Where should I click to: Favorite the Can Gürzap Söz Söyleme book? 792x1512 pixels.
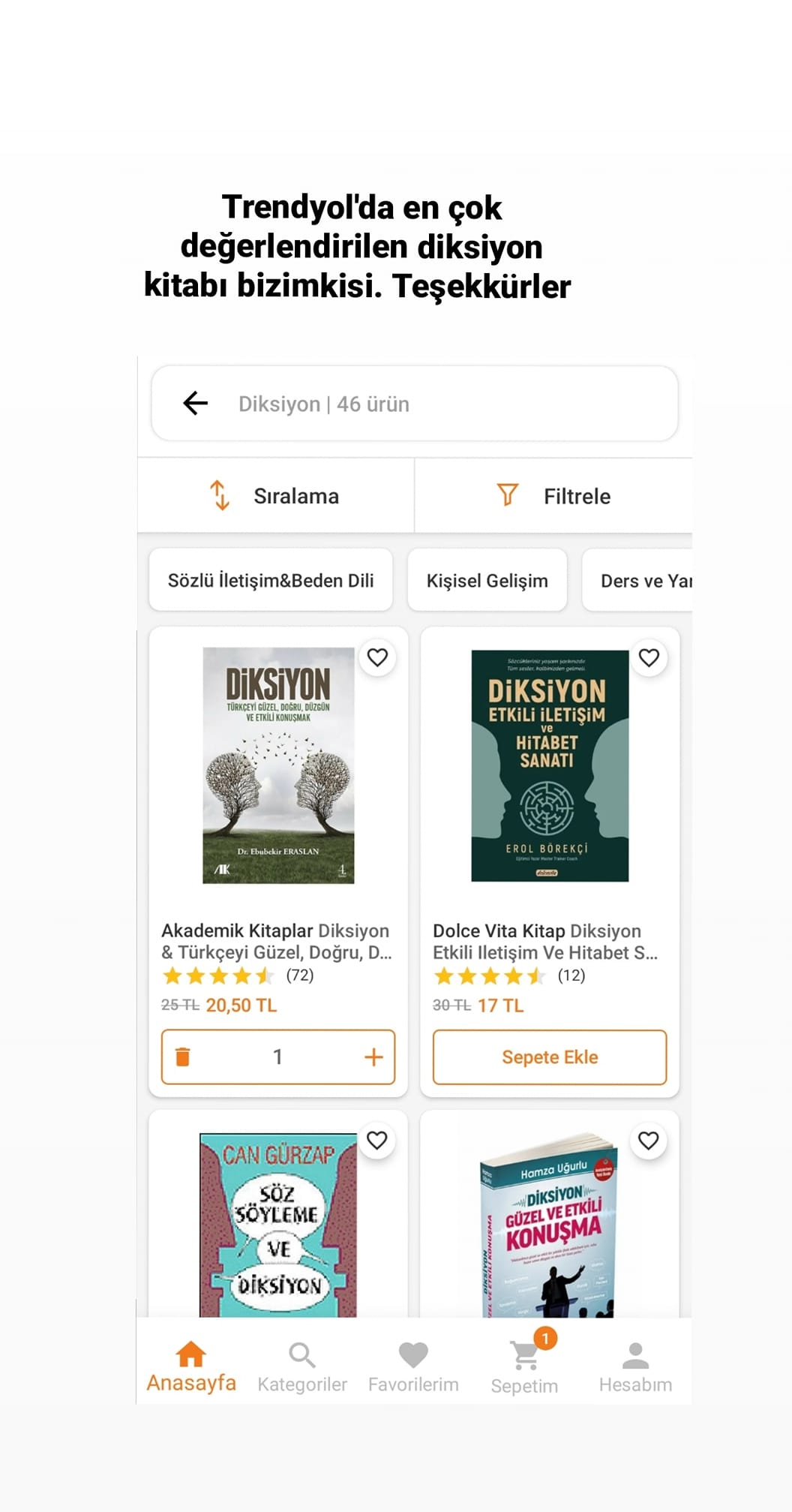click(377, 1141)
